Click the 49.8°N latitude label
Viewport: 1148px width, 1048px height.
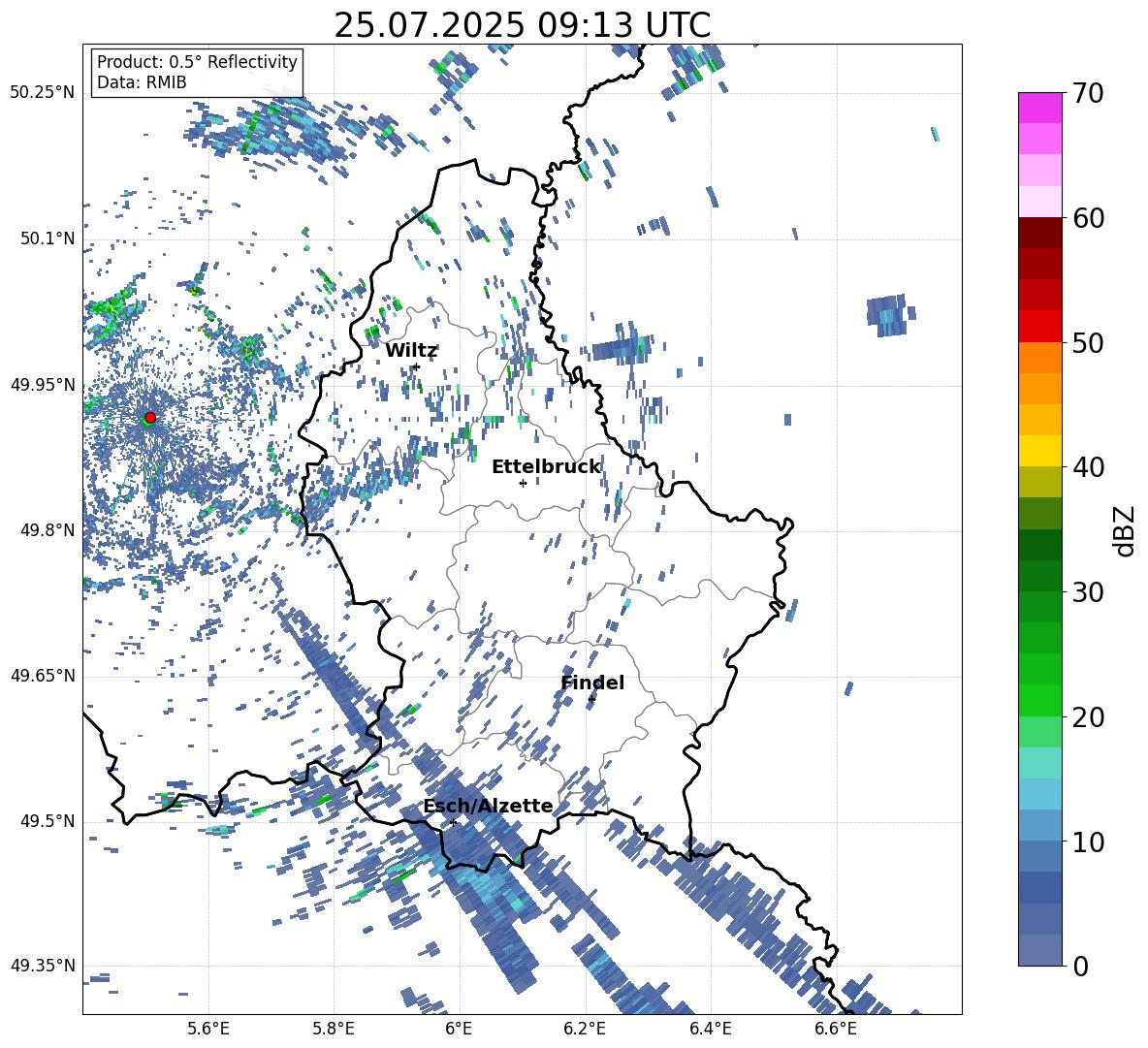(x=47, y=530)
